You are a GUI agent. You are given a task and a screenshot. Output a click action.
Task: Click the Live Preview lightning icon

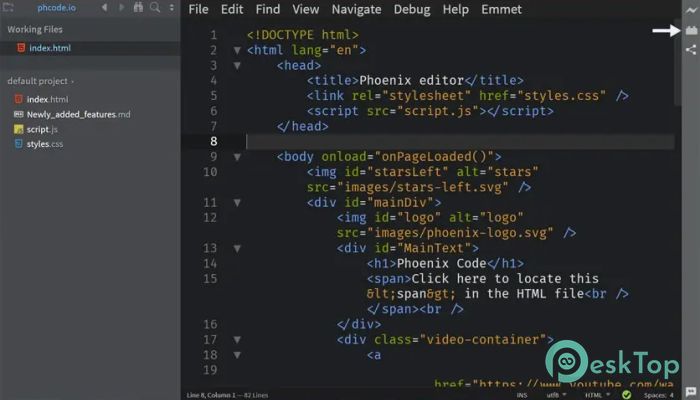pyautogui.click(x=691, y=10)
